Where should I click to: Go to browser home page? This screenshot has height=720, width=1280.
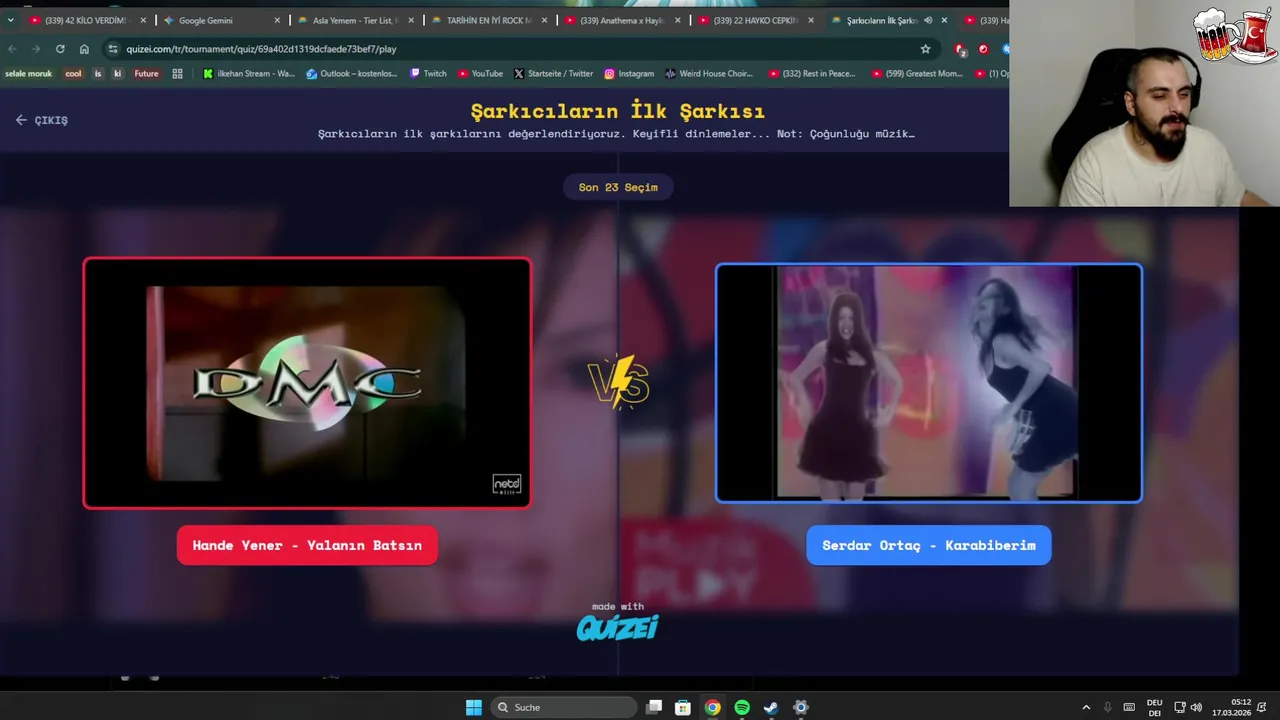84,49
